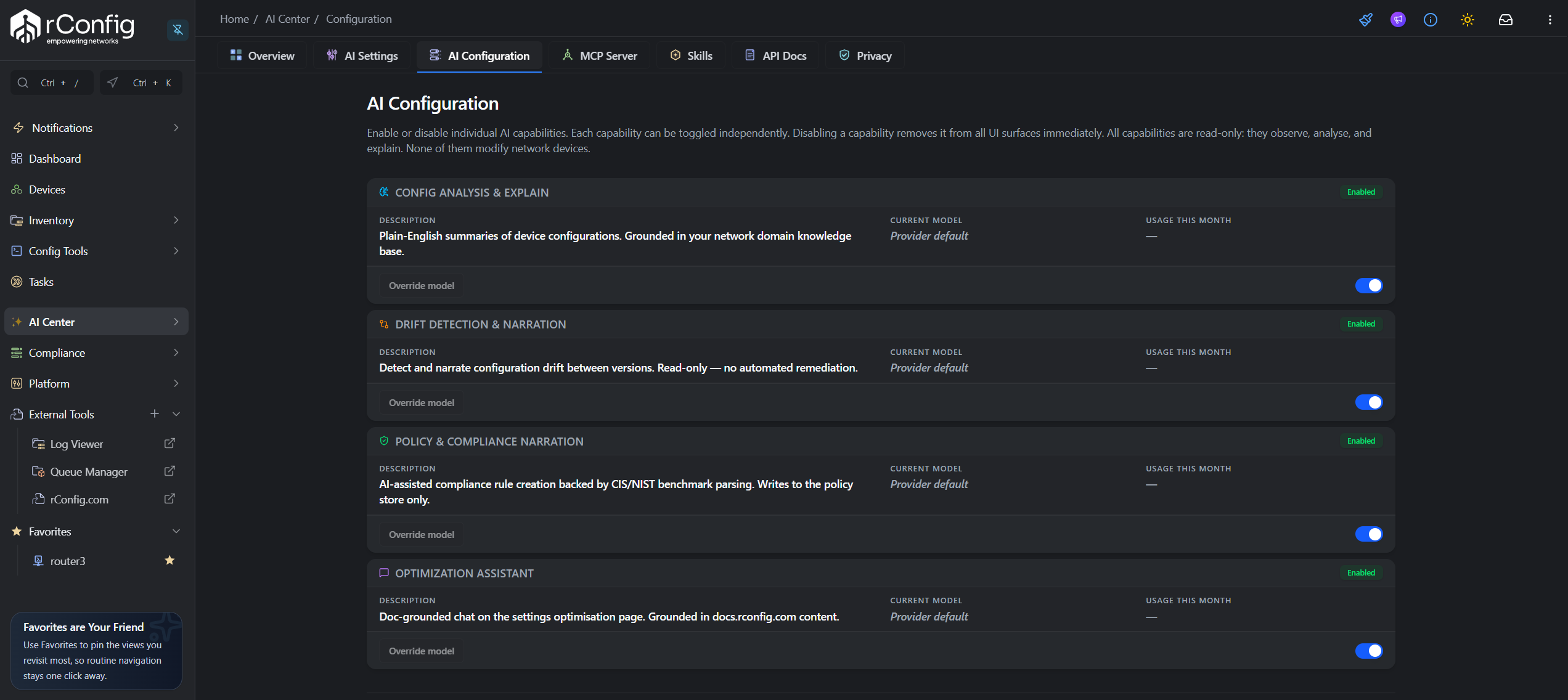The image size is (1568, 700).
Task: Click the Favorites are Your Friend card
Action: click(96, 651)
